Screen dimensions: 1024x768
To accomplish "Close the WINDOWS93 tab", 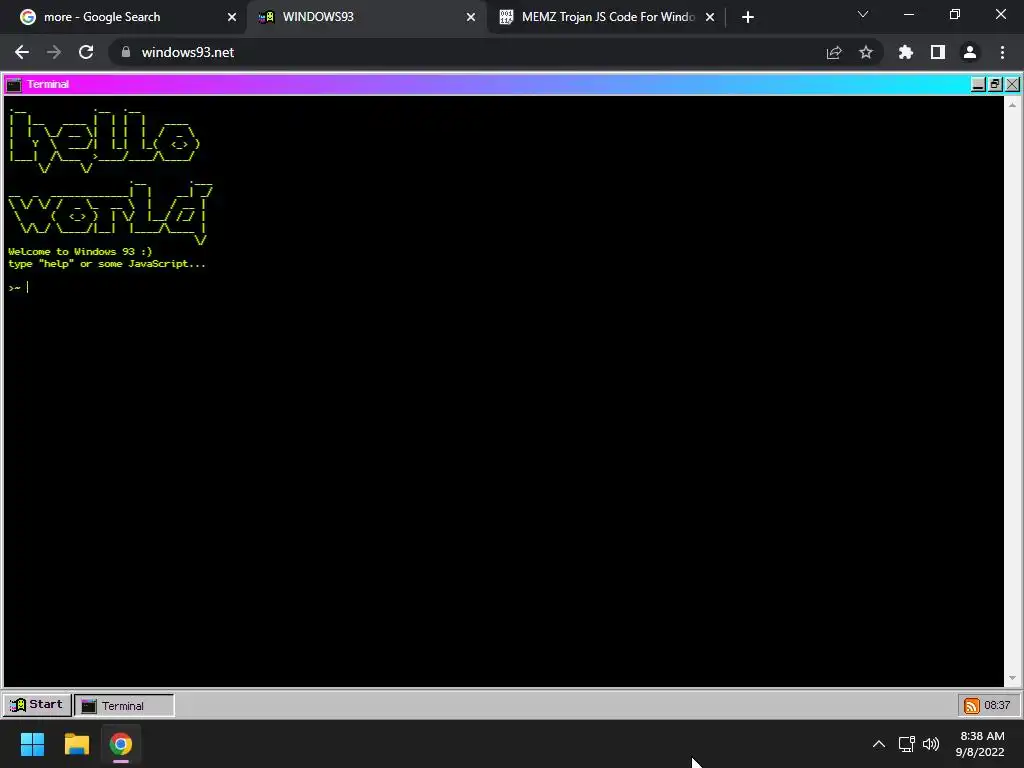I will 471,17.
